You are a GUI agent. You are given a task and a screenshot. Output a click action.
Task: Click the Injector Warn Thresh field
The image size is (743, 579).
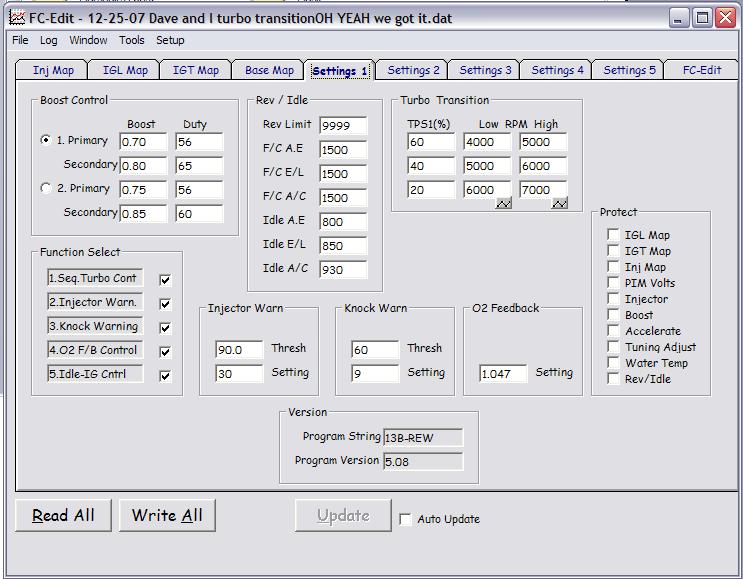pyautogui.click(x=239, y=350)
